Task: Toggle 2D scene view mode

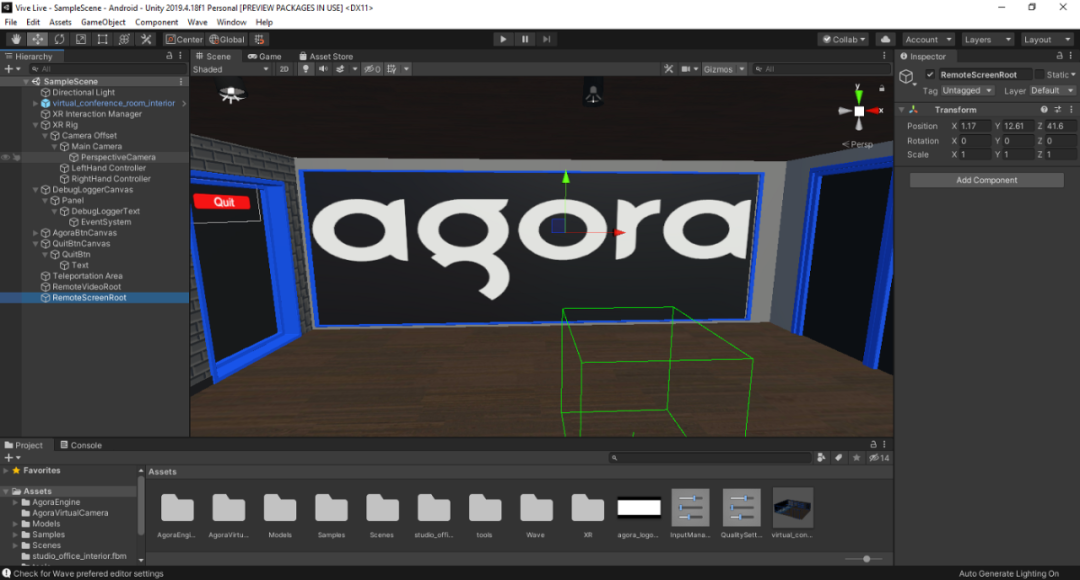Action: click(x=284, y=69)
